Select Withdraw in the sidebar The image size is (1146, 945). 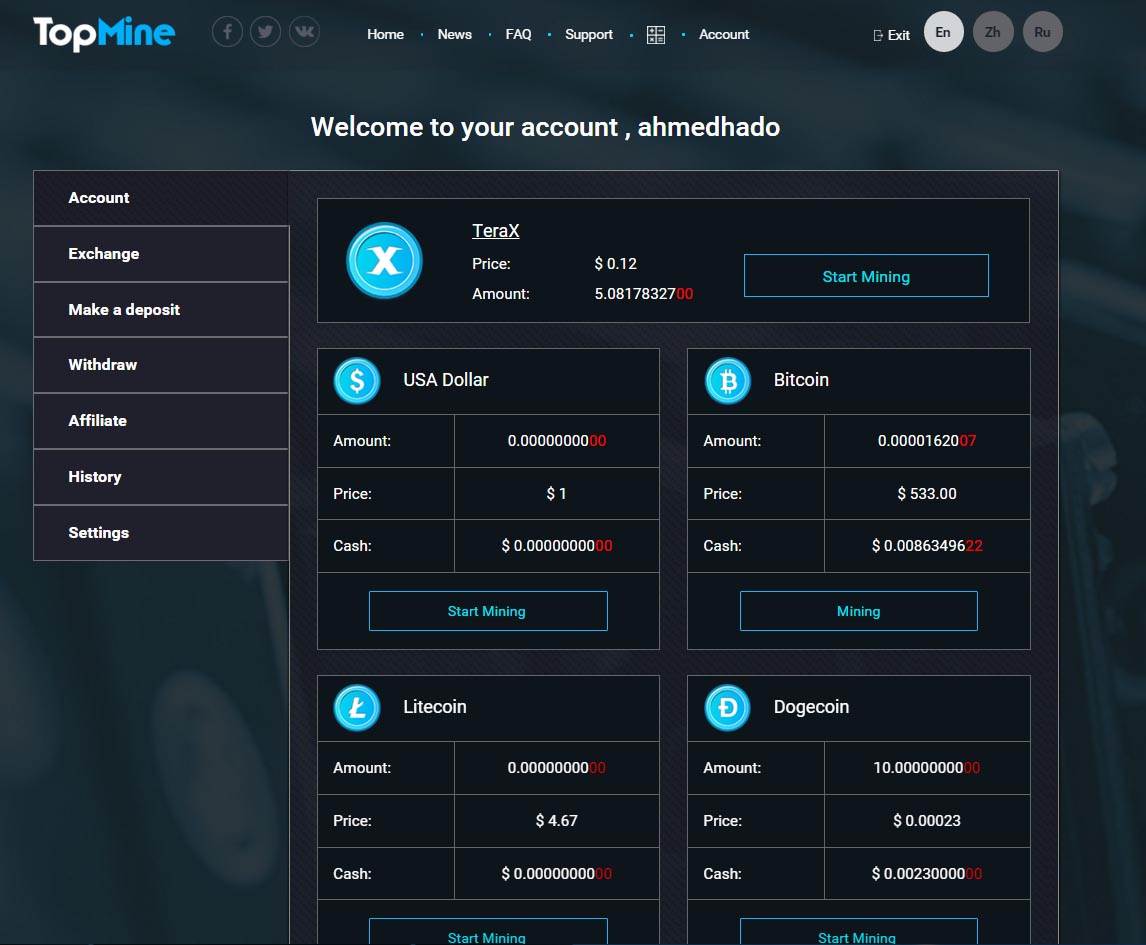pyautogui.click(x=161, y=365)
